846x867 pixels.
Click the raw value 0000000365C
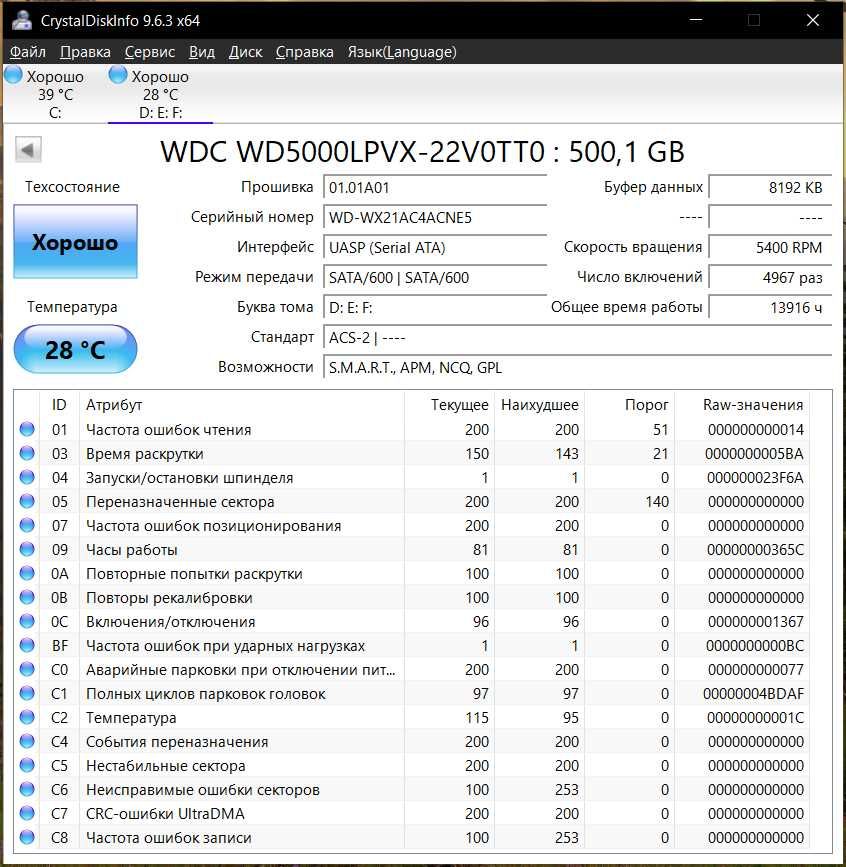click(755, 550)
